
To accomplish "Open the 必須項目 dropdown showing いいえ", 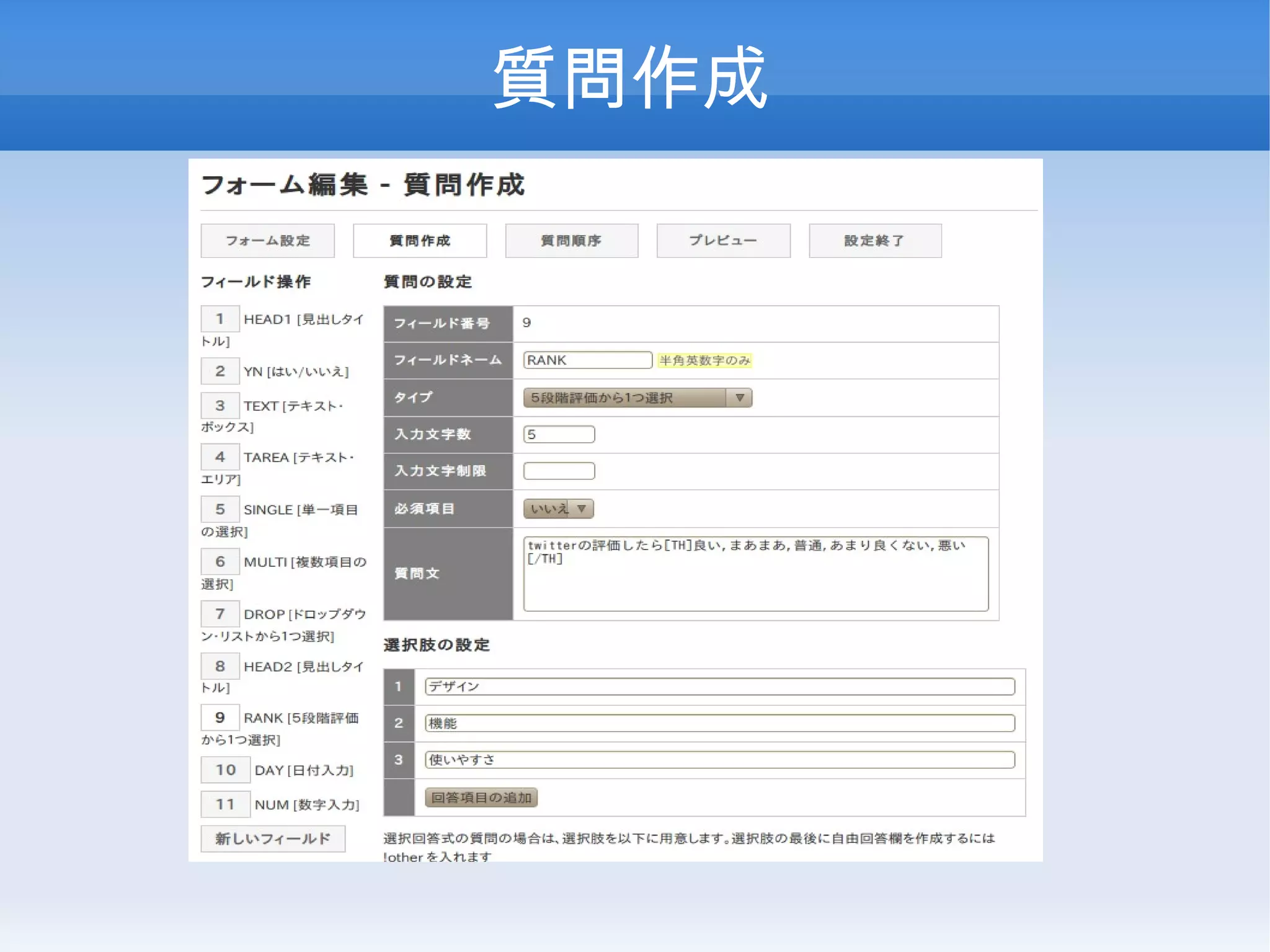I will (558, 509).
